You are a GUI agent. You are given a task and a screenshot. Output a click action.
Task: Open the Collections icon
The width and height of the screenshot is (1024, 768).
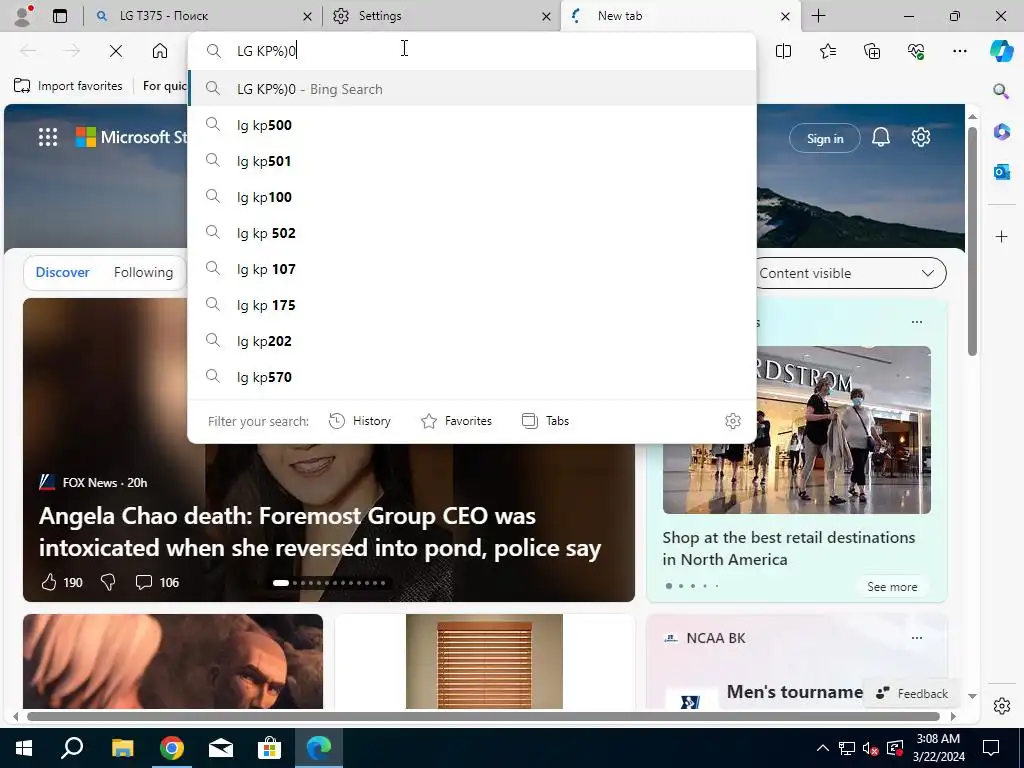tap(872, 51)
